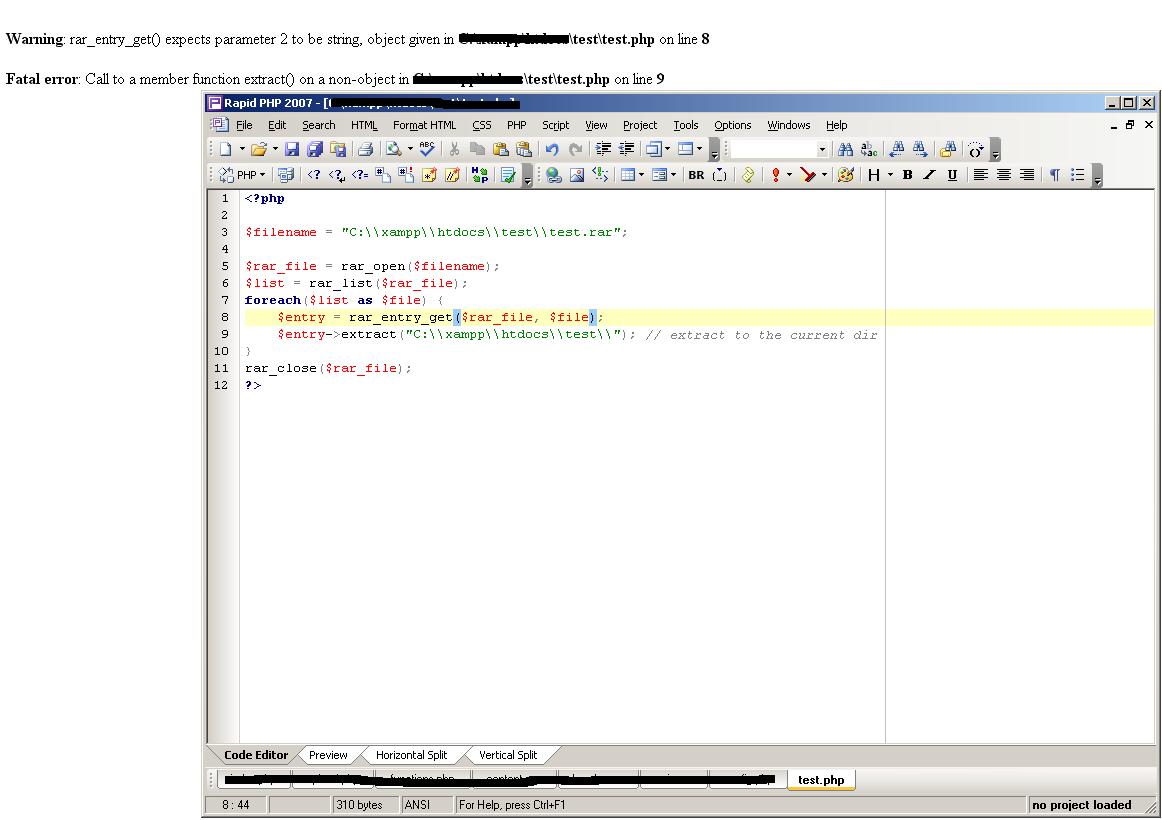
Task: Switch to the Preview tab
Action: [x=328, y=755]
